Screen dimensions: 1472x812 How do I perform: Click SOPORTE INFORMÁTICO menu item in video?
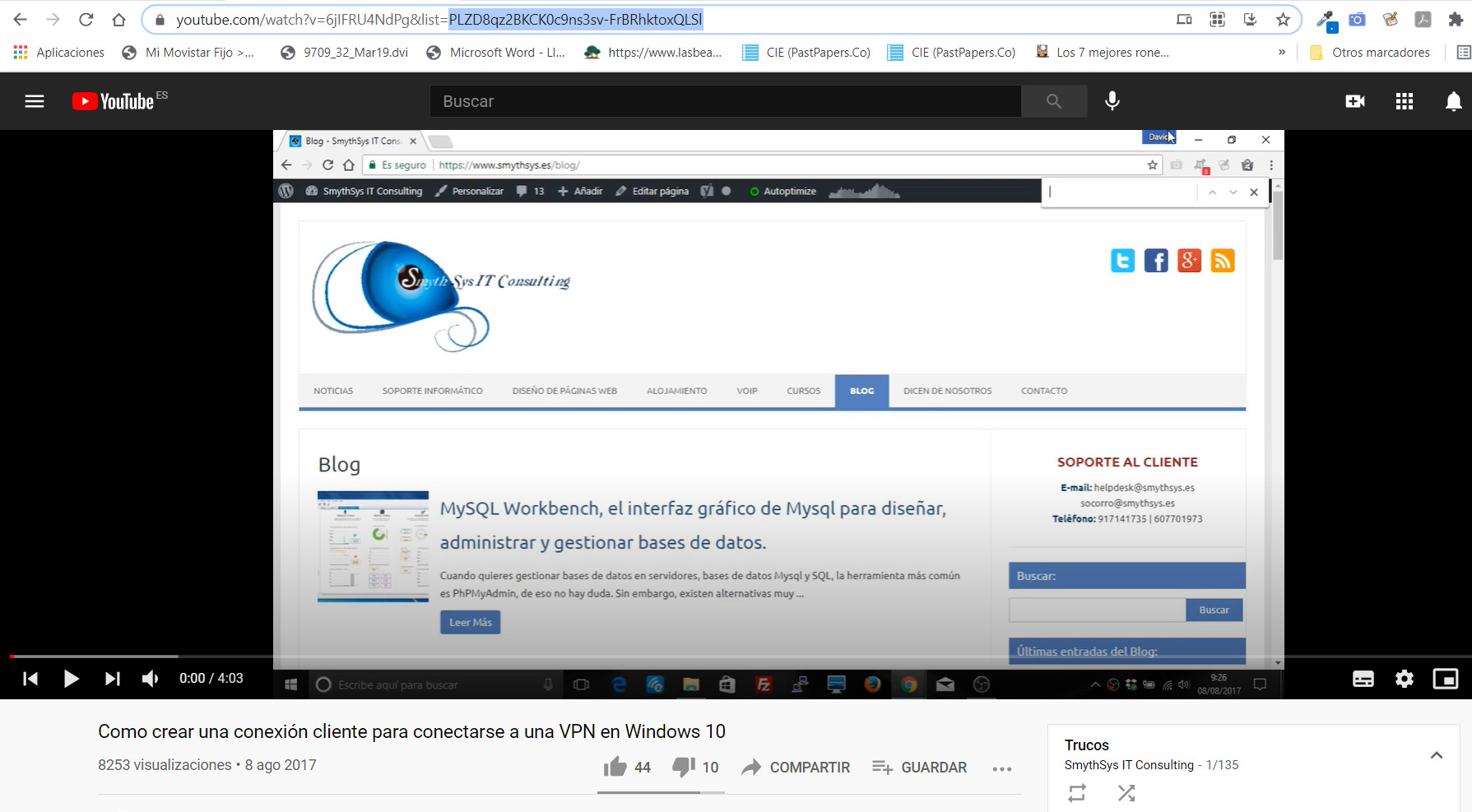(432, 391)
